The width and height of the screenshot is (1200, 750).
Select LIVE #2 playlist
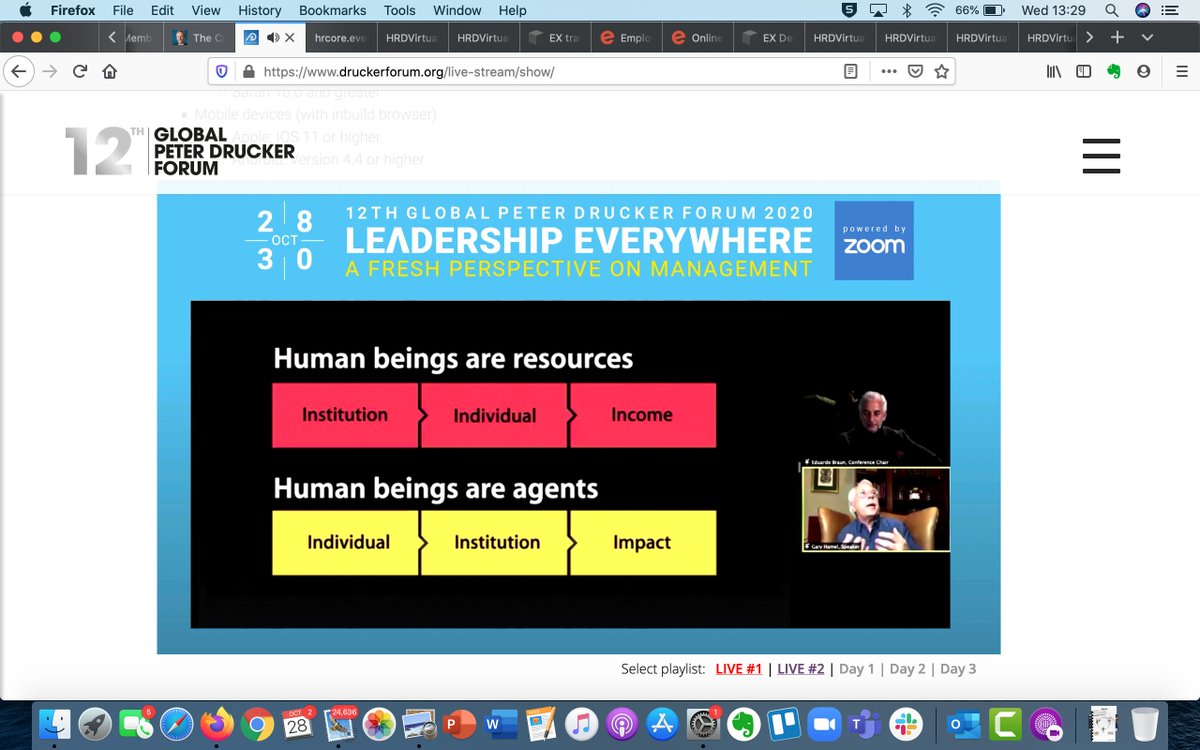801,669
